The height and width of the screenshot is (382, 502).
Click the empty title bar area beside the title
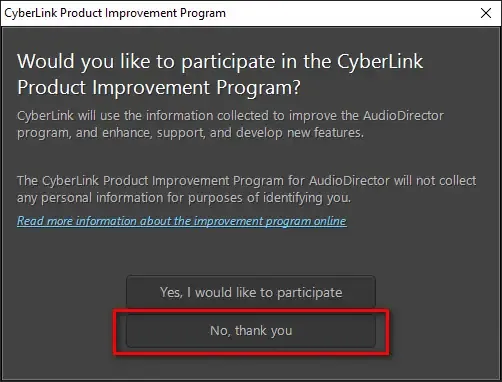tap(350, 13)
